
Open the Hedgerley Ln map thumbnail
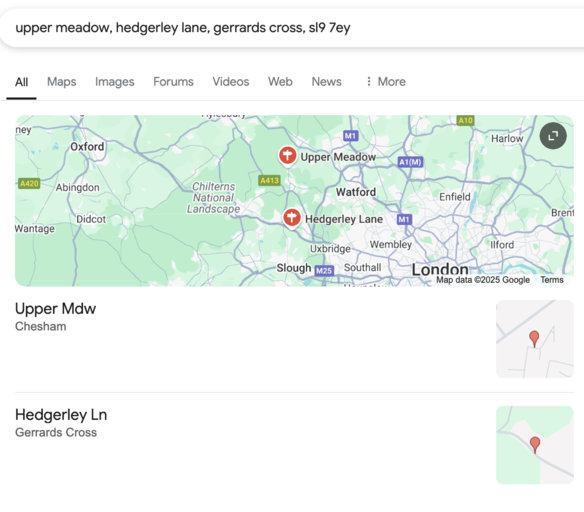coord(535,445)
